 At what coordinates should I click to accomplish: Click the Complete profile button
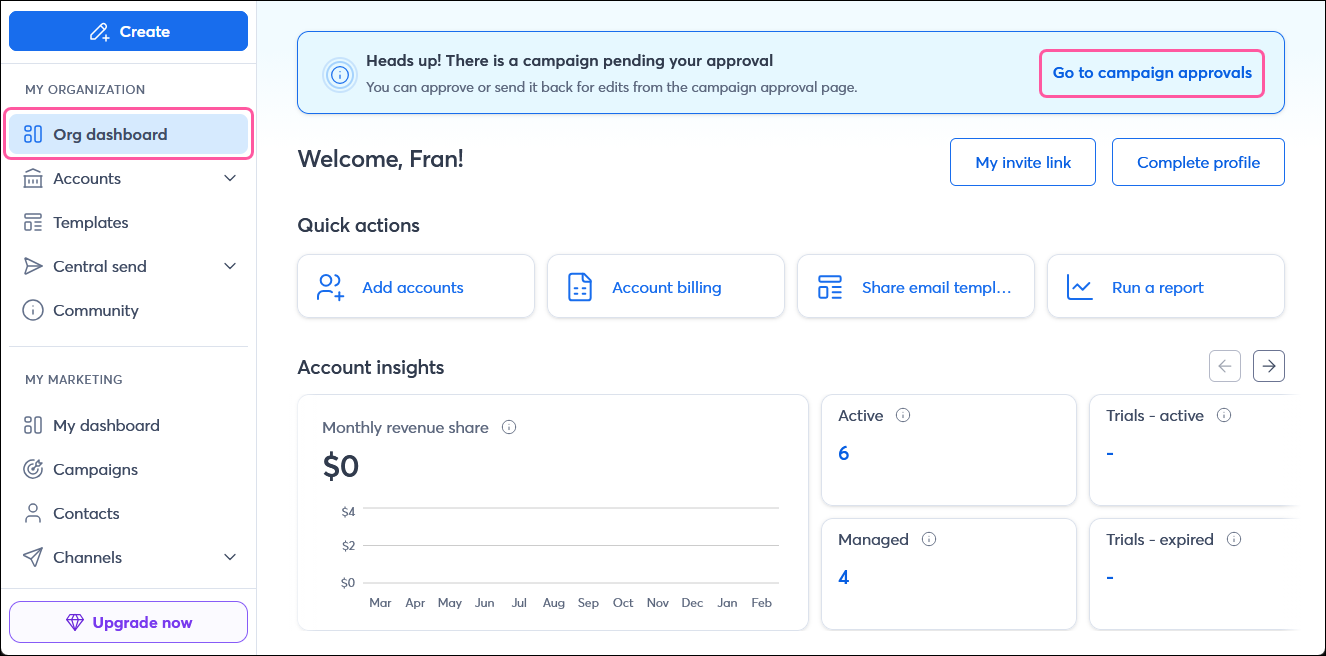[1198, 162]
